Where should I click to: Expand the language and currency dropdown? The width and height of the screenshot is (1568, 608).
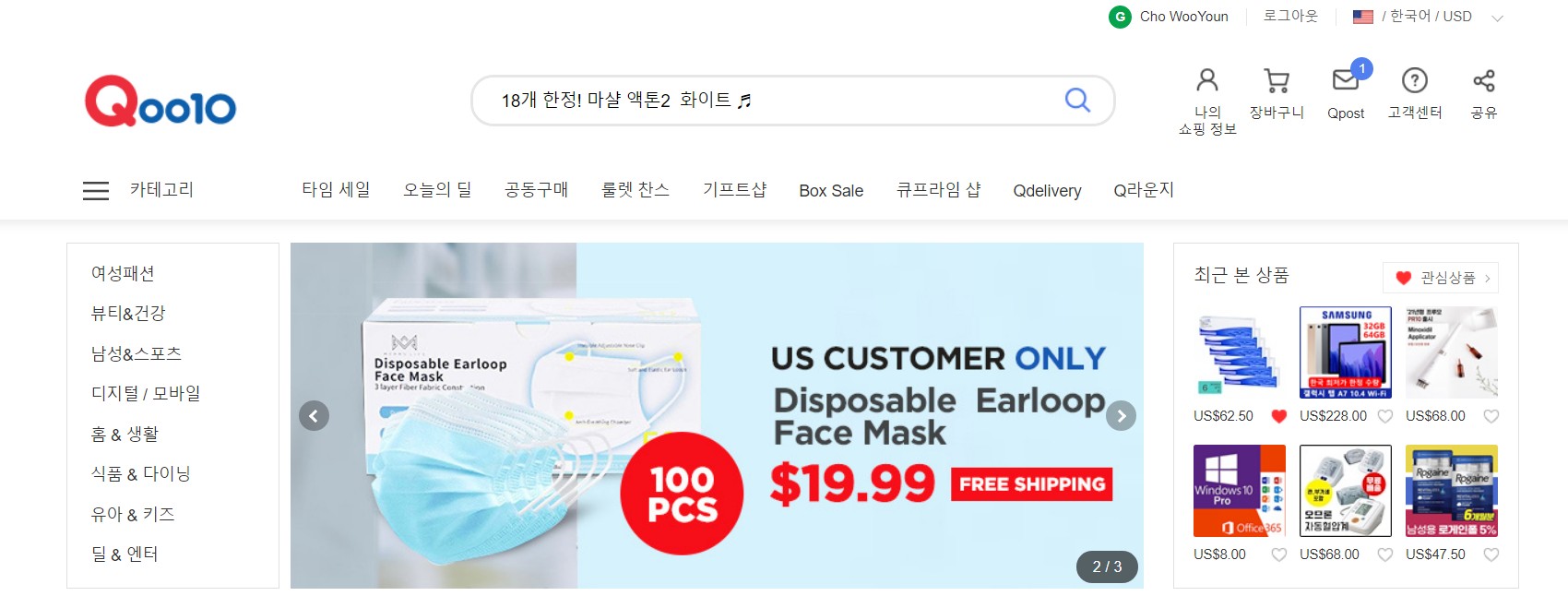point(1497,18)
